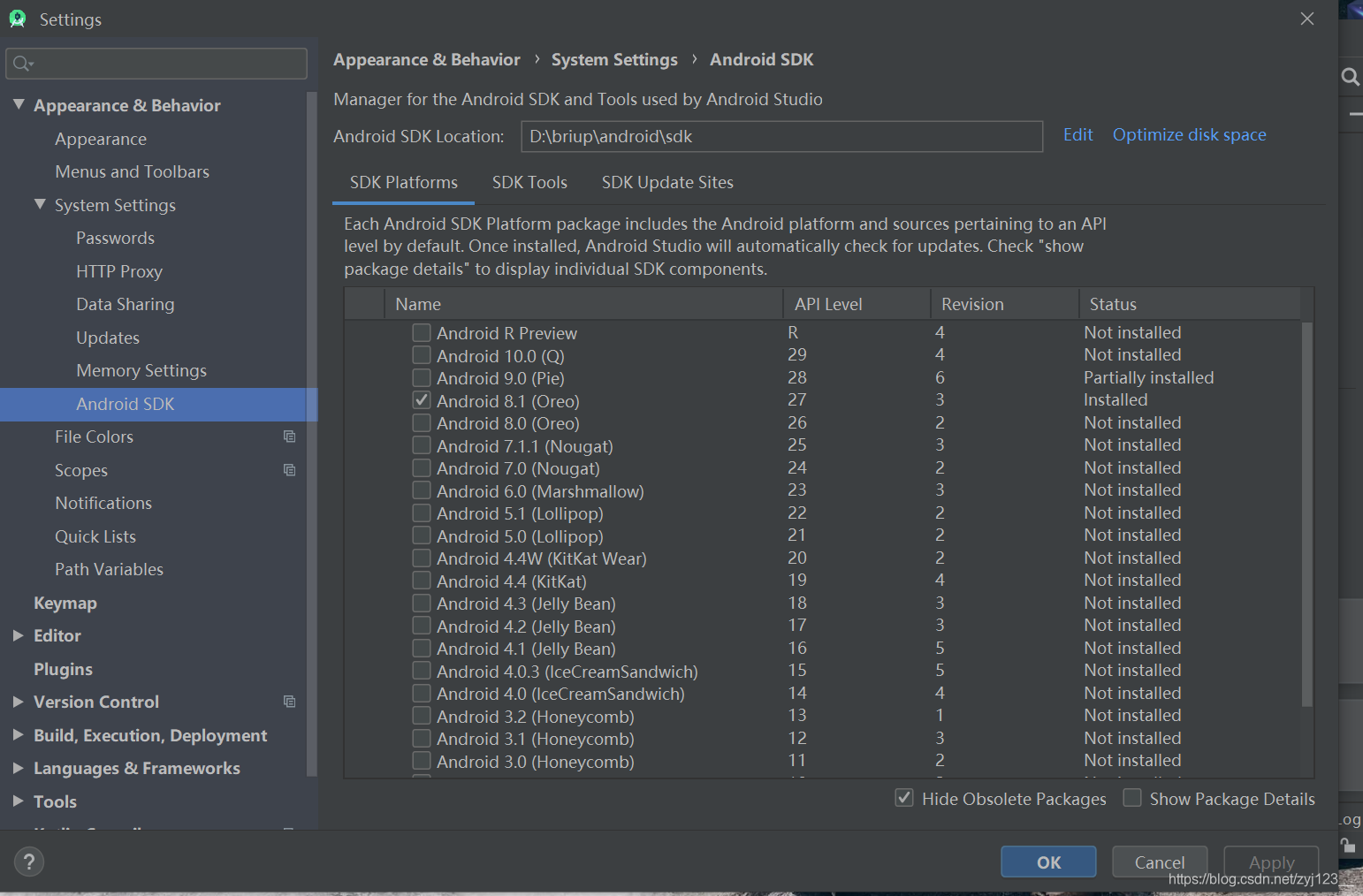Screen dimensions: 1363x896
Task: Check the Android 5.0 (Lollipop) checkbox
Action: 422,535
